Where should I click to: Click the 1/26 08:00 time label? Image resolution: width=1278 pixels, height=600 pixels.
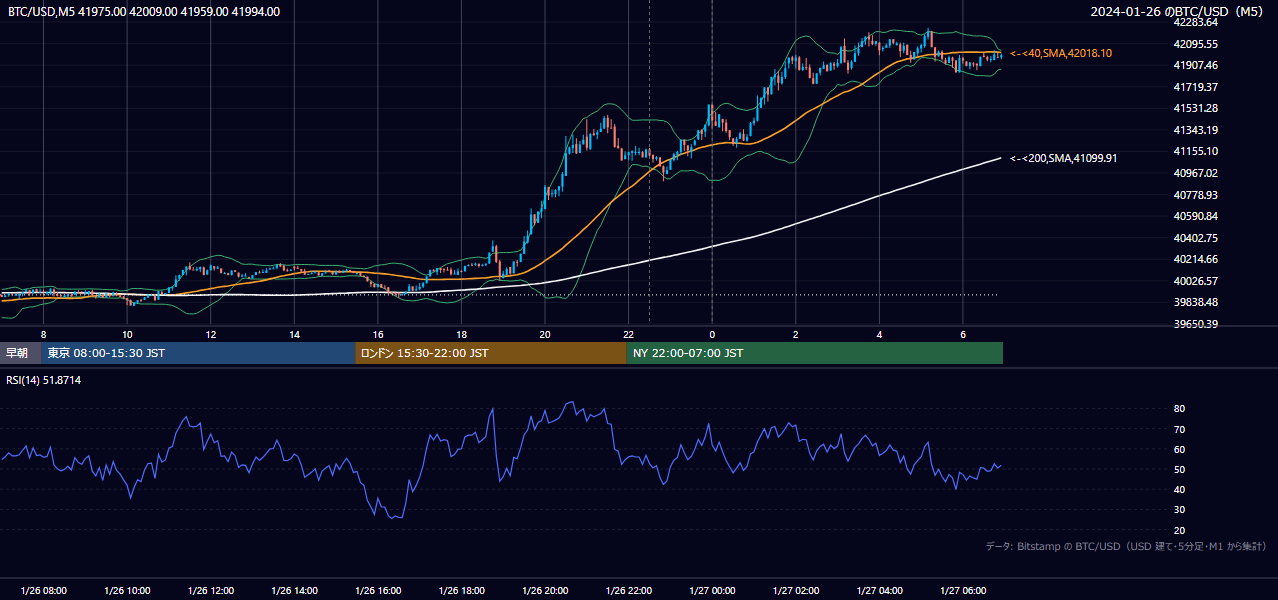43,591
